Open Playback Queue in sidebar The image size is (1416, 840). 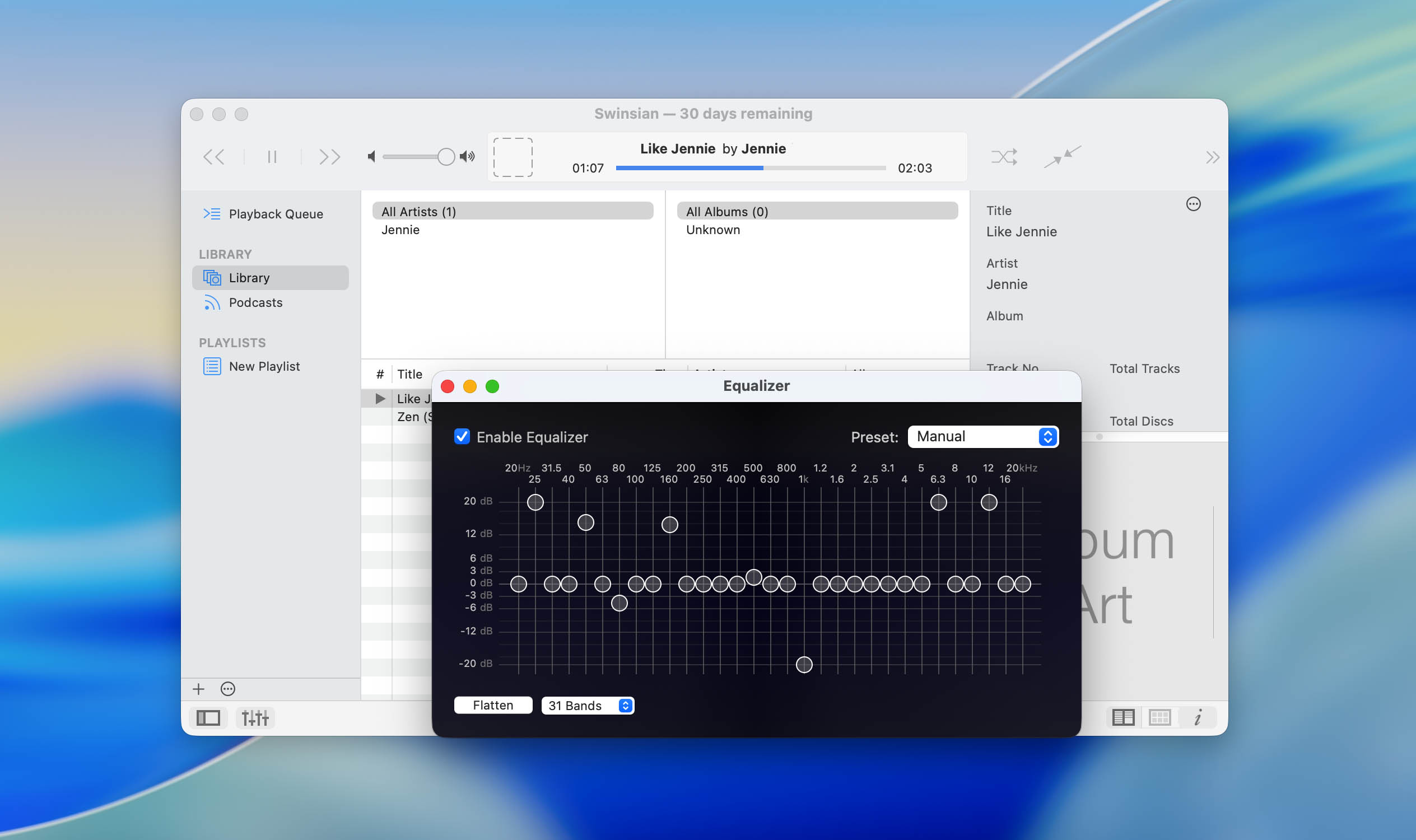(275, 214)
